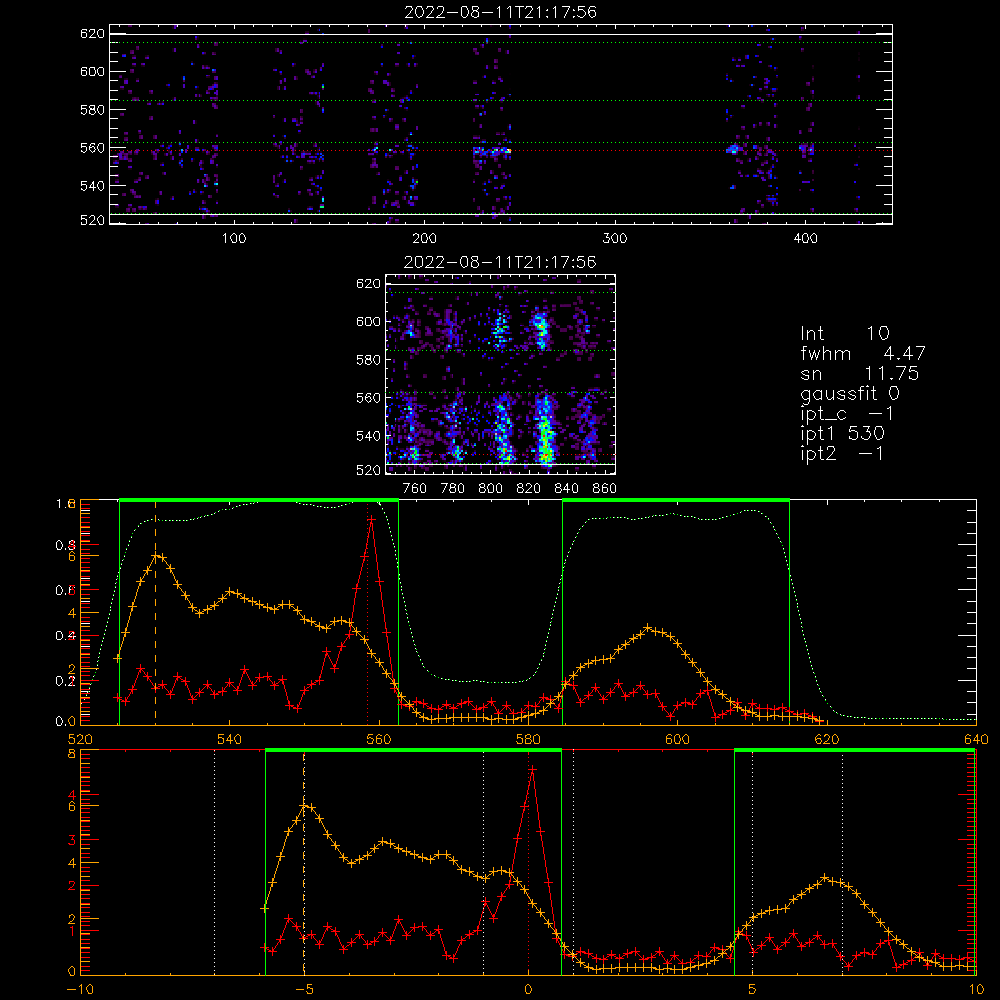Click x-axis label 600 on third plot
Viewport: 1000px width, 1000px height.
[x=677, y=739]
